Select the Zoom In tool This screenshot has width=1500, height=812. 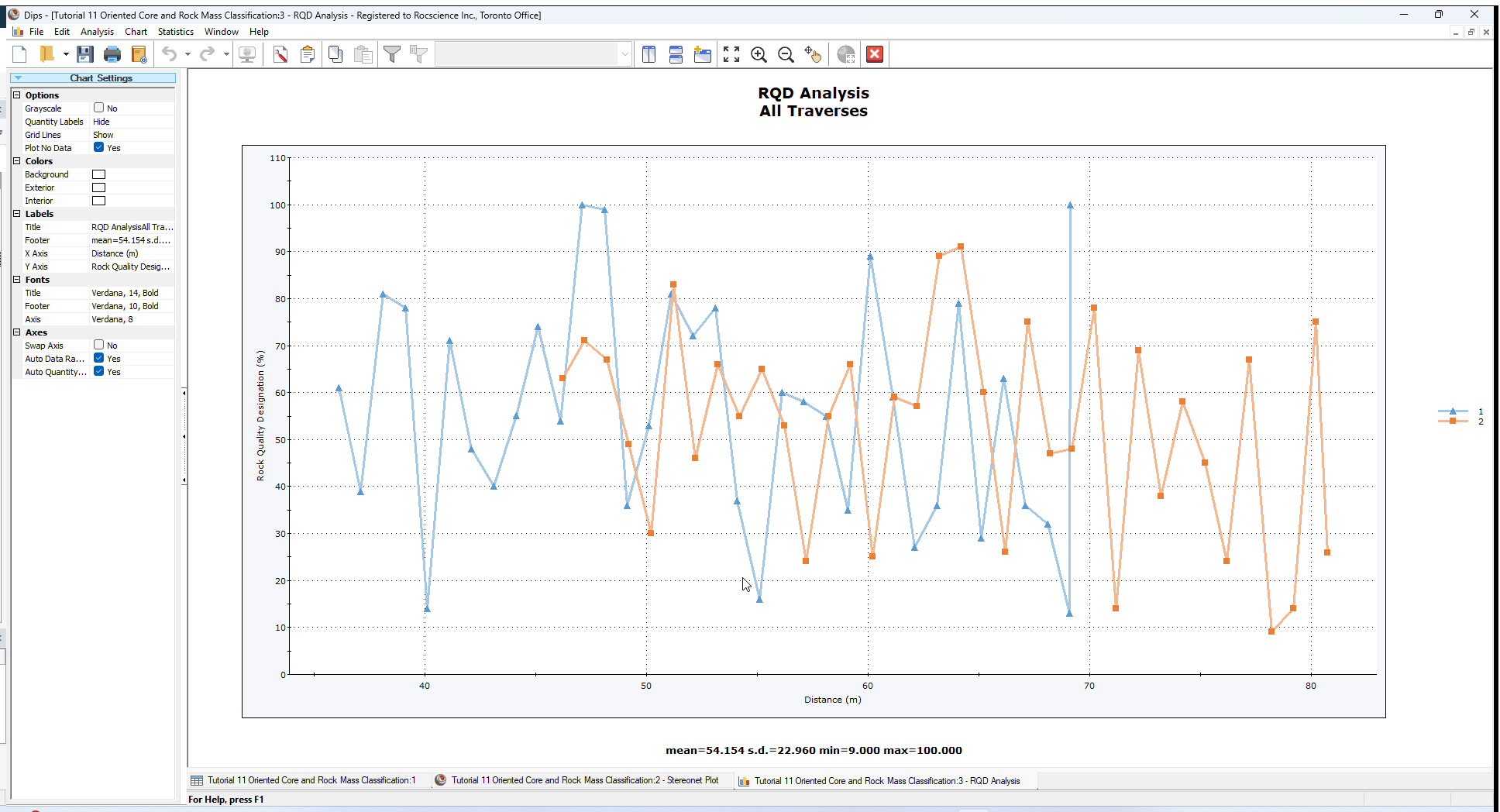coord(759,54)
